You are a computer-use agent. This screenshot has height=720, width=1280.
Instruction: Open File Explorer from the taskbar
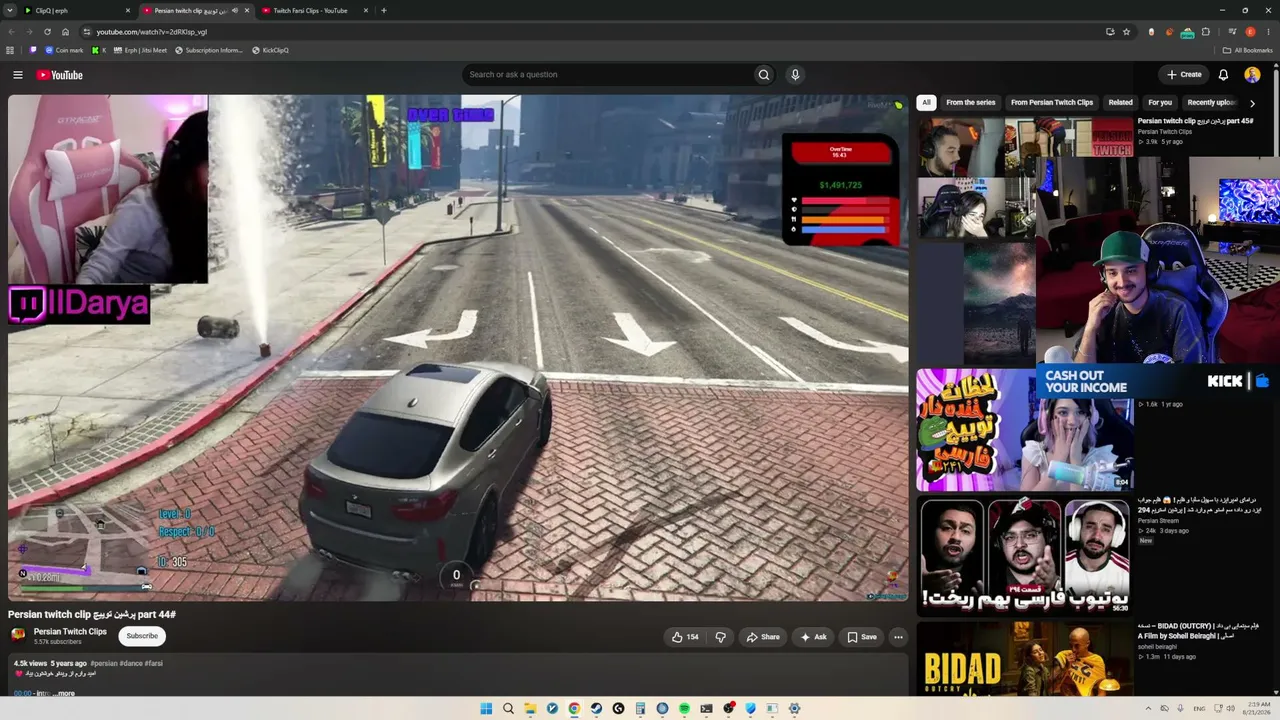pos(530,709)
